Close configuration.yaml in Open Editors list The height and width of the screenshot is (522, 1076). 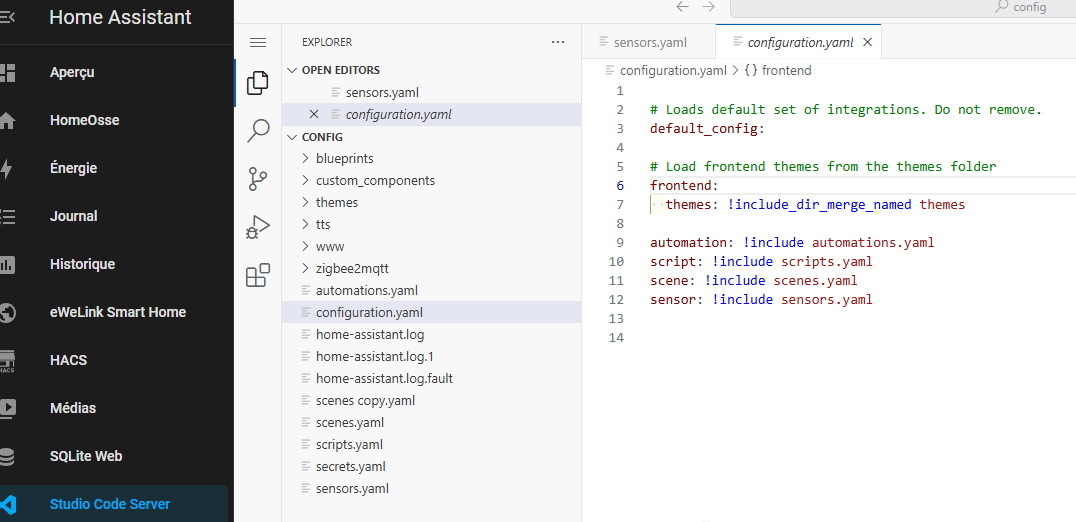coord(314,114)
